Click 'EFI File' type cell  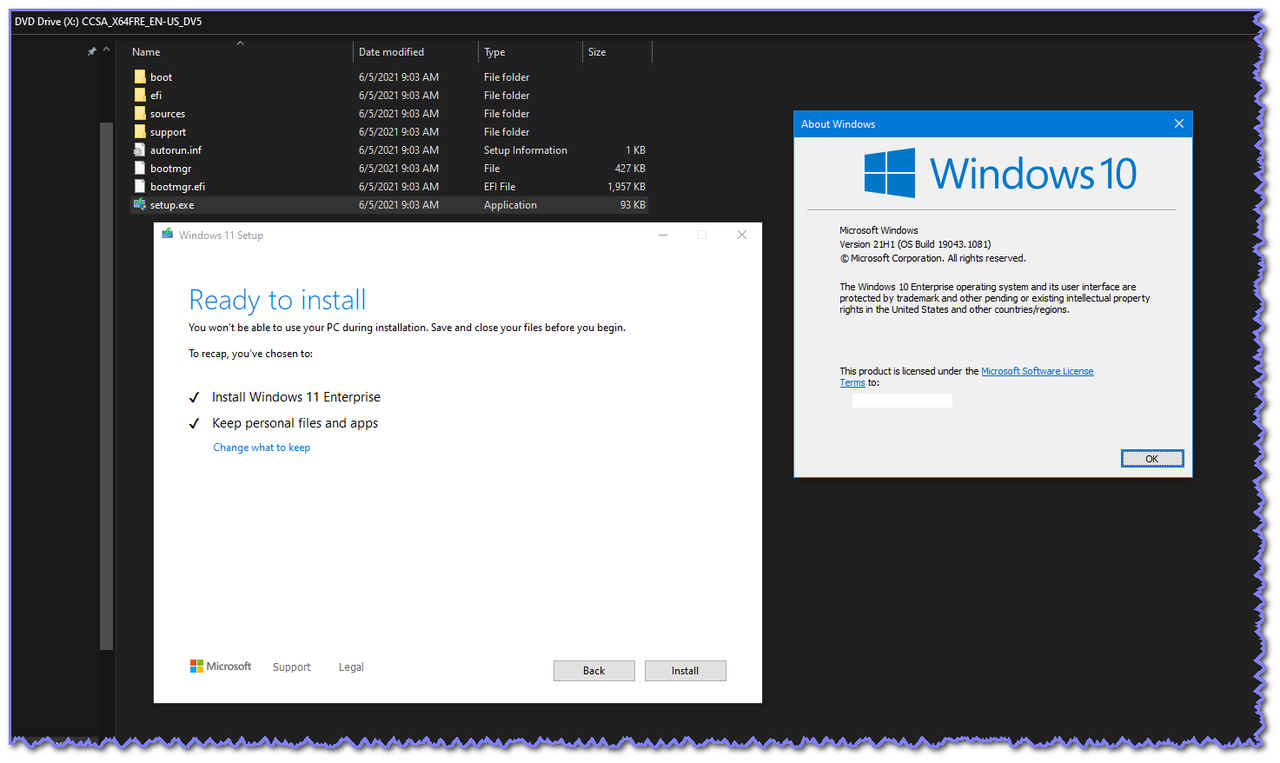(500, 186)
